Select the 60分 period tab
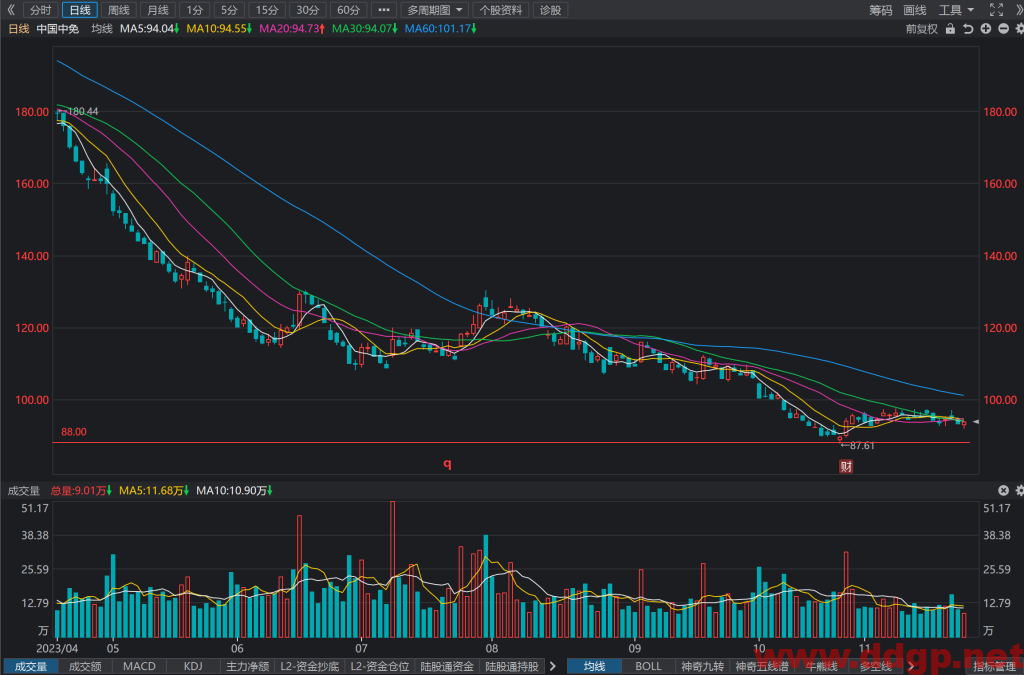1024x675 pixels. pyautogui.click(x=348, y=10)
